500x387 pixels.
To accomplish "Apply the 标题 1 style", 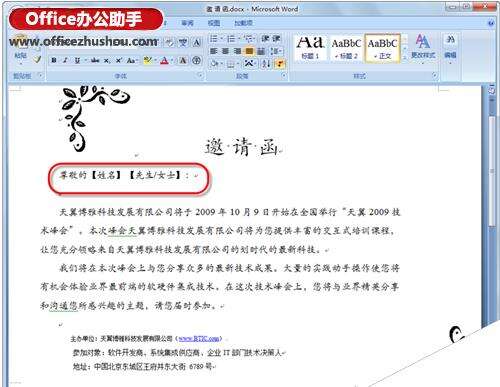I will (x=310, y=48).
